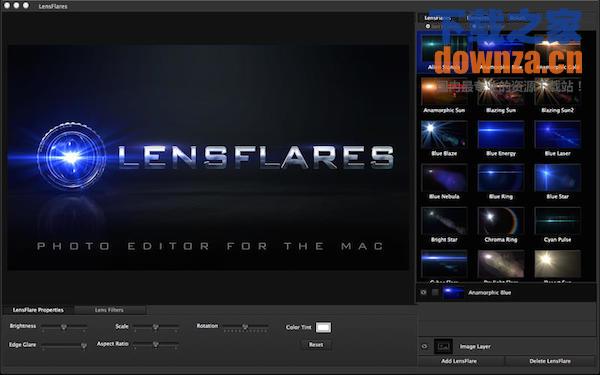
Task: Click the Rotation slider handle
Action: (245, 327)
